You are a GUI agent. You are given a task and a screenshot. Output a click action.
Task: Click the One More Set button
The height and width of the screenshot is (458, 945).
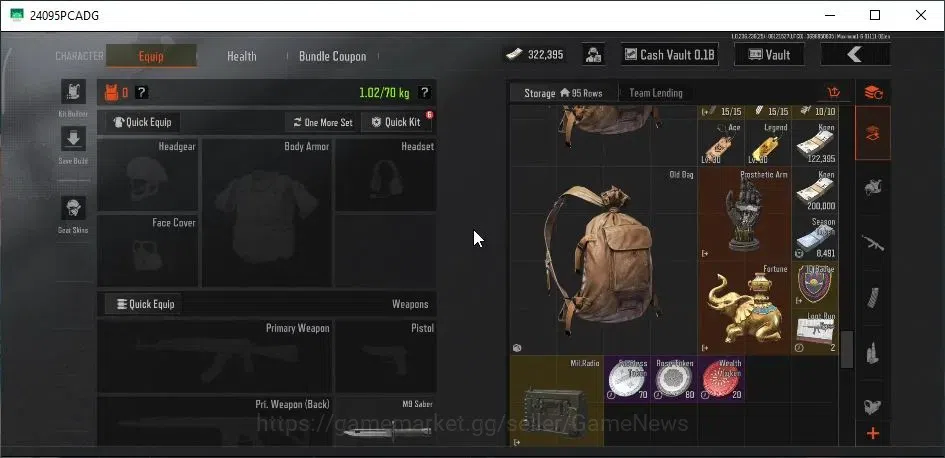pos(322,122)
